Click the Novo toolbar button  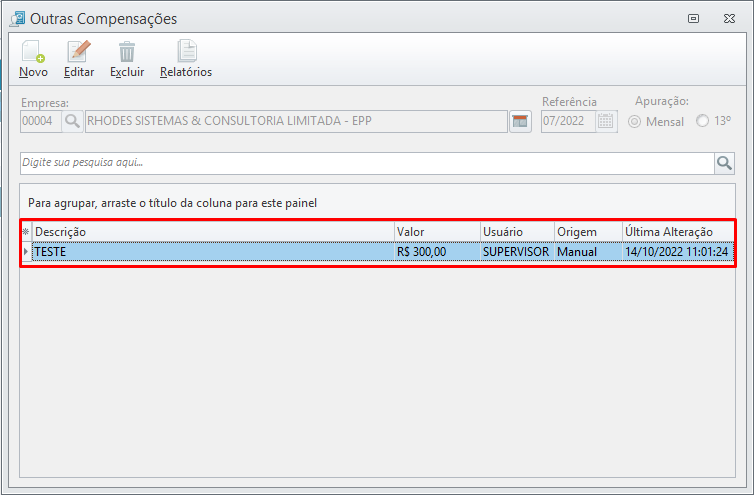[33, 59]
